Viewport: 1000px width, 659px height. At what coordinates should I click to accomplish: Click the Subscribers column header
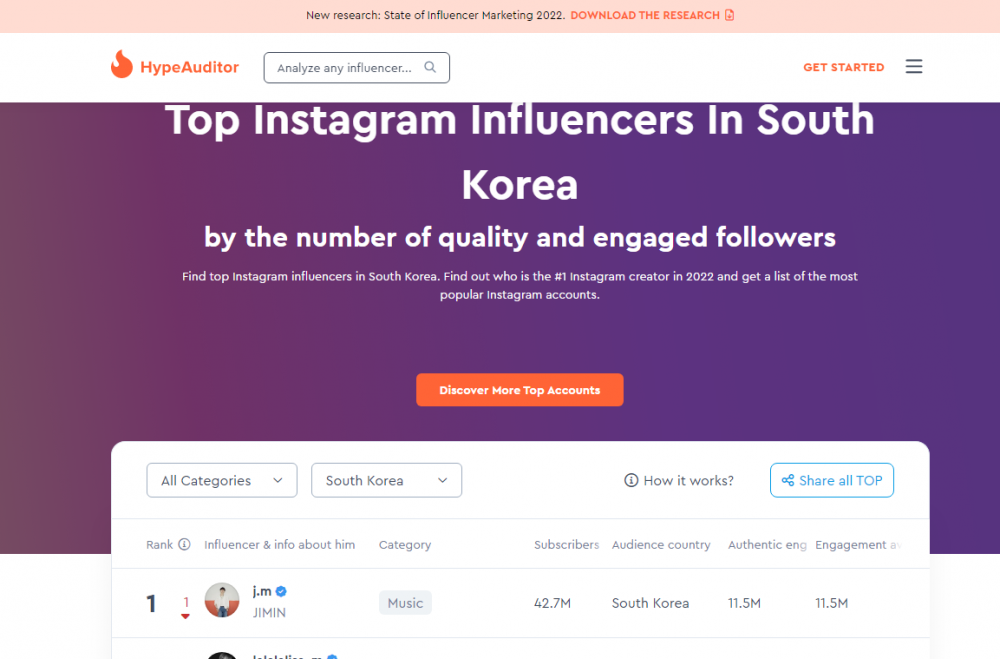[x=566, y=544]
